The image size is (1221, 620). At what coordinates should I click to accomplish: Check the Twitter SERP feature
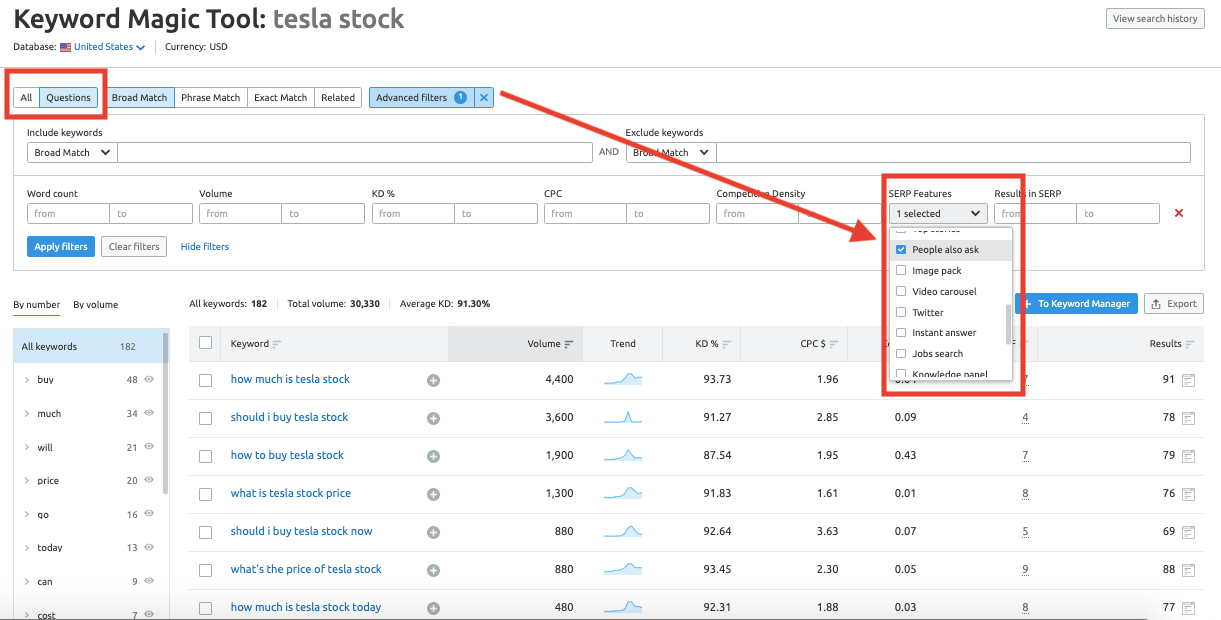pyautogui.click(x=902, y=311)
